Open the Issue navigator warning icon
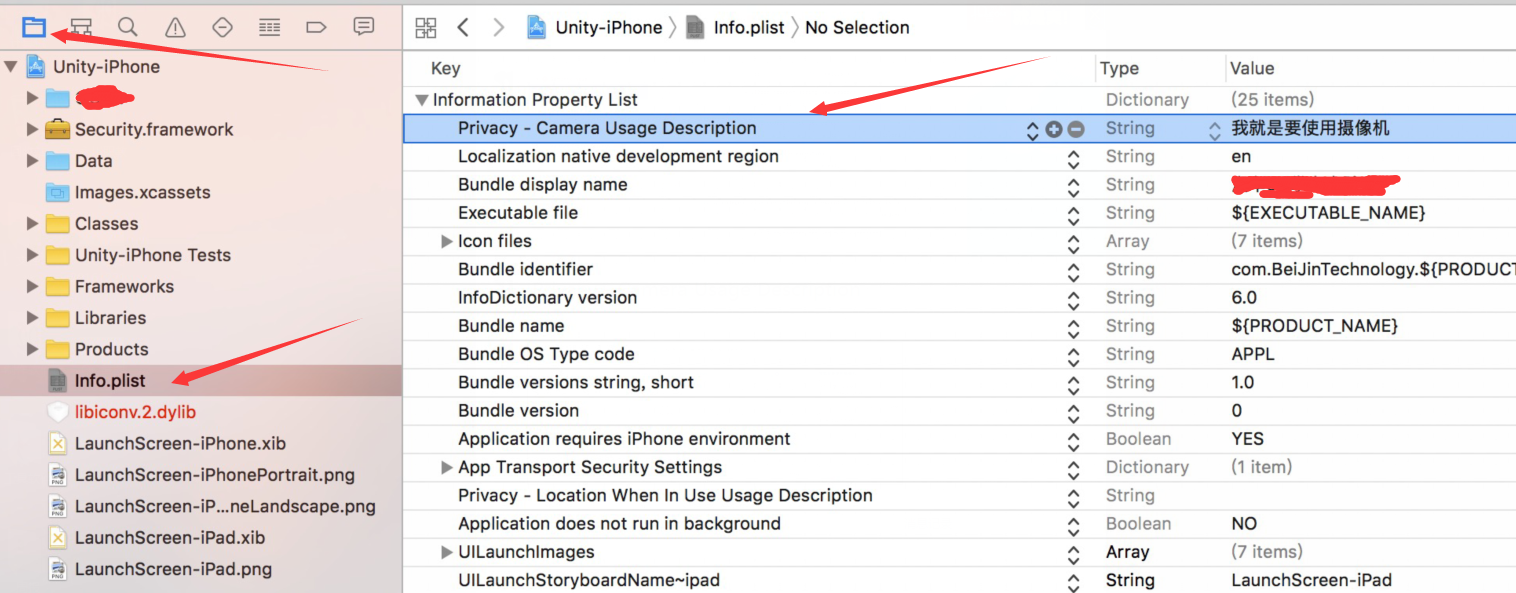Image resolution: width=1516 pixels, height=593 pixels. point(175,27)
